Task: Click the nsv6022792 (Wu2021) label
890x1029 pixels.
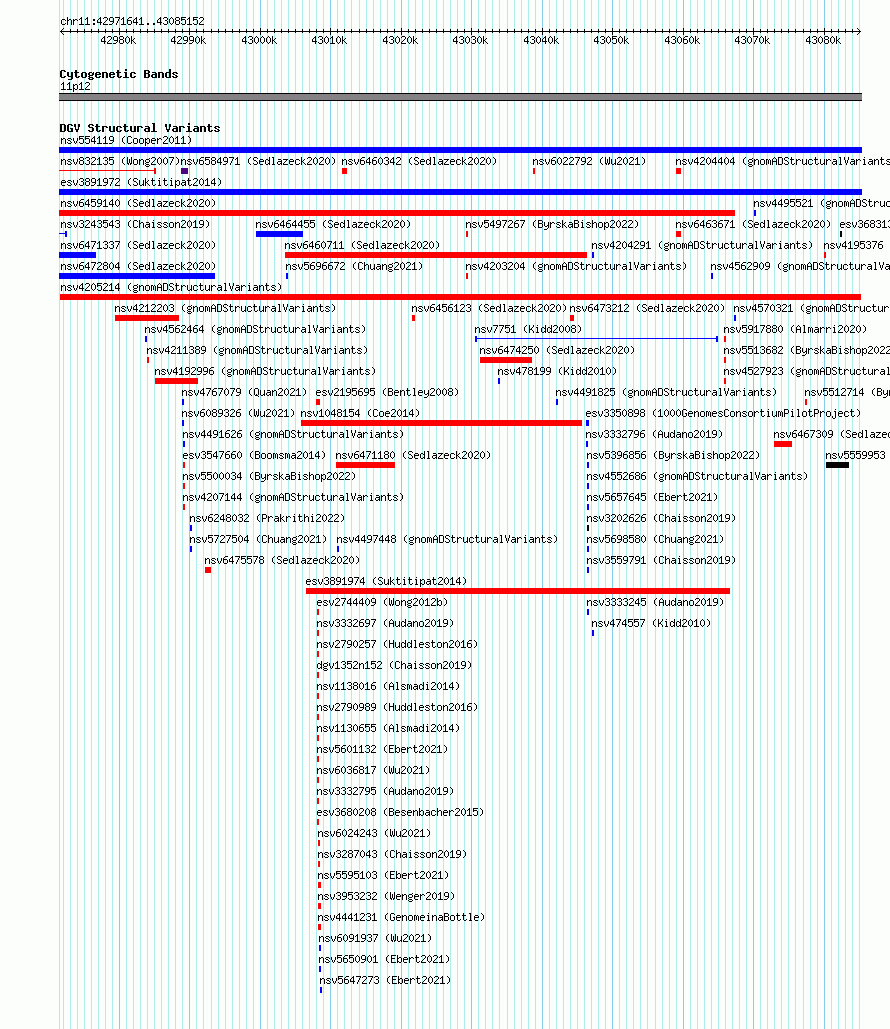Action: pos(589,161)
